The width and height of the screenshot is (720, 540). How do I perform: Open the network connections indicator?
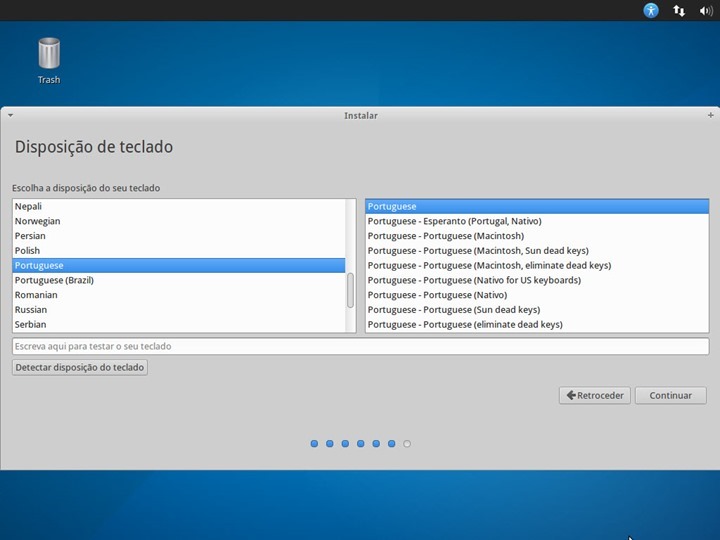[679, 10]
